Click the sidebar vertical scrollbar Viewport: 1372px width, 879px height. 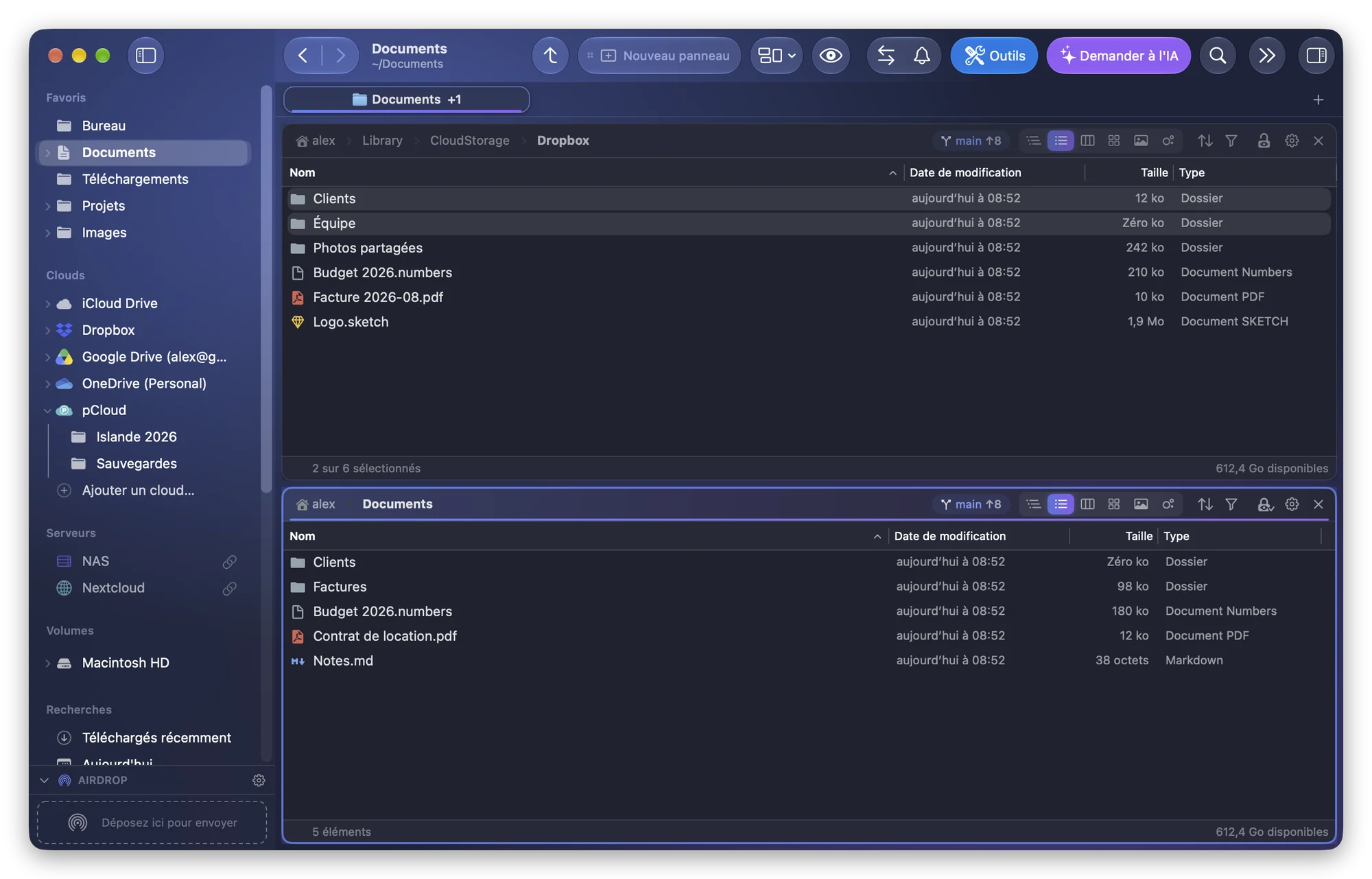(x=267, y=288)
